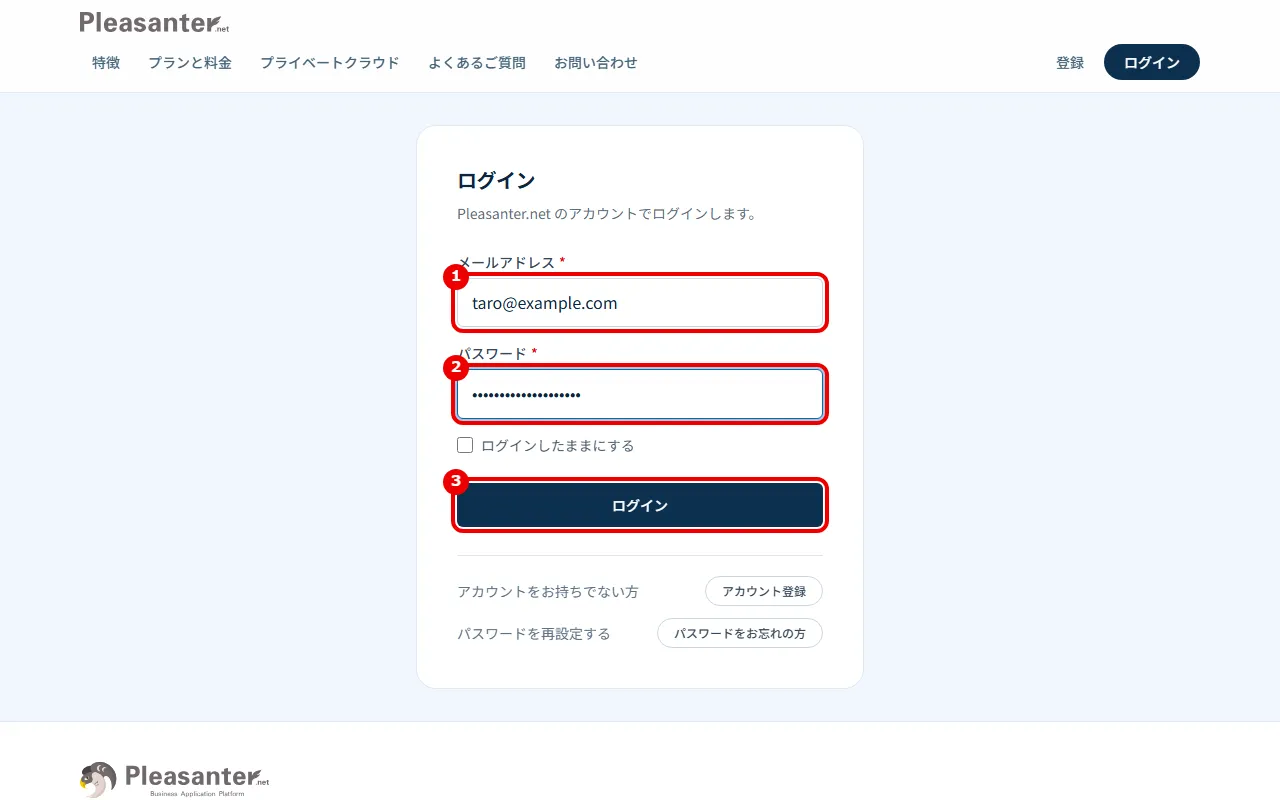Open the プランと料金 page

(x=190, y=63)
